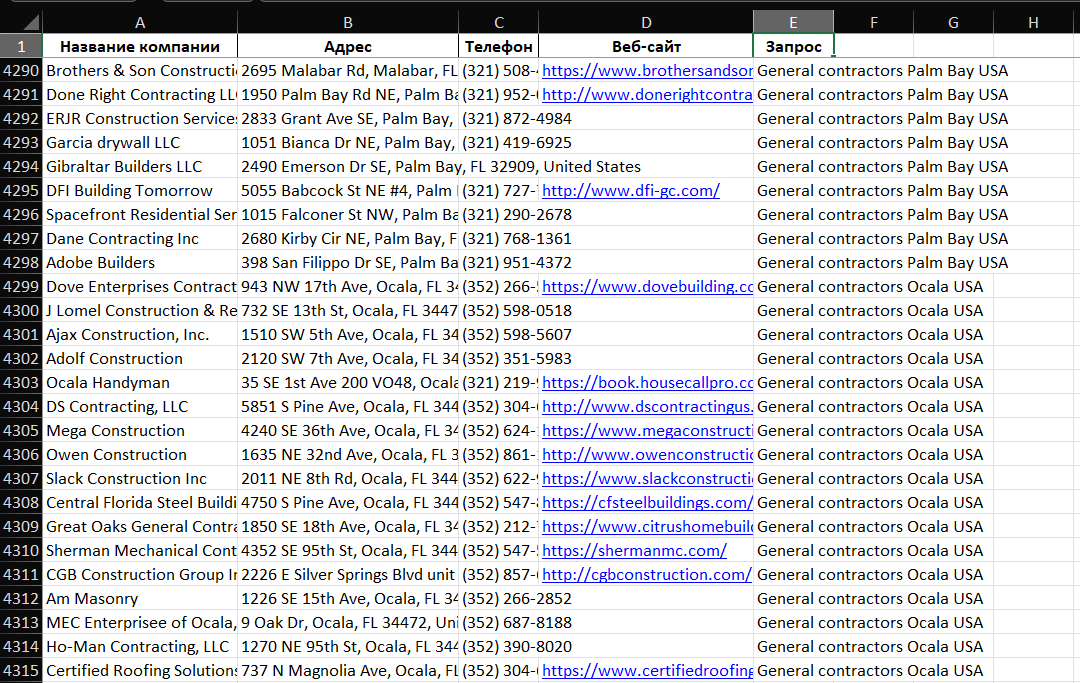Select cell 'Am Masonry'
Image resolution: width=1080 pixels, height=683 pixels.
[x=140, y=598]
